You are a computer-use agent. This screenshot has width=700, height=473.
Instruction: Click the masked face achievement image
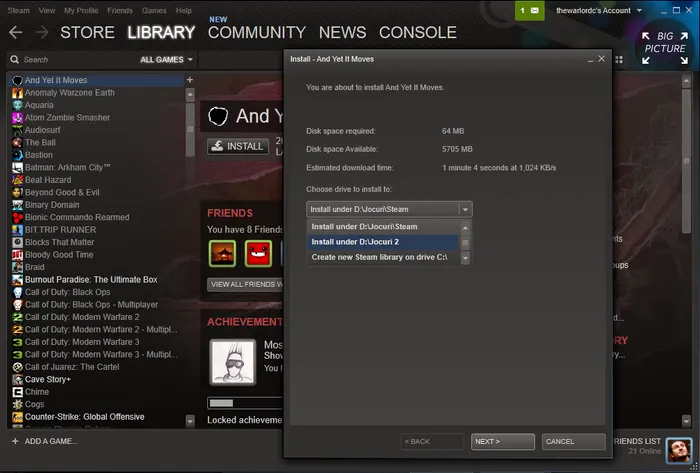coord(233,362)
